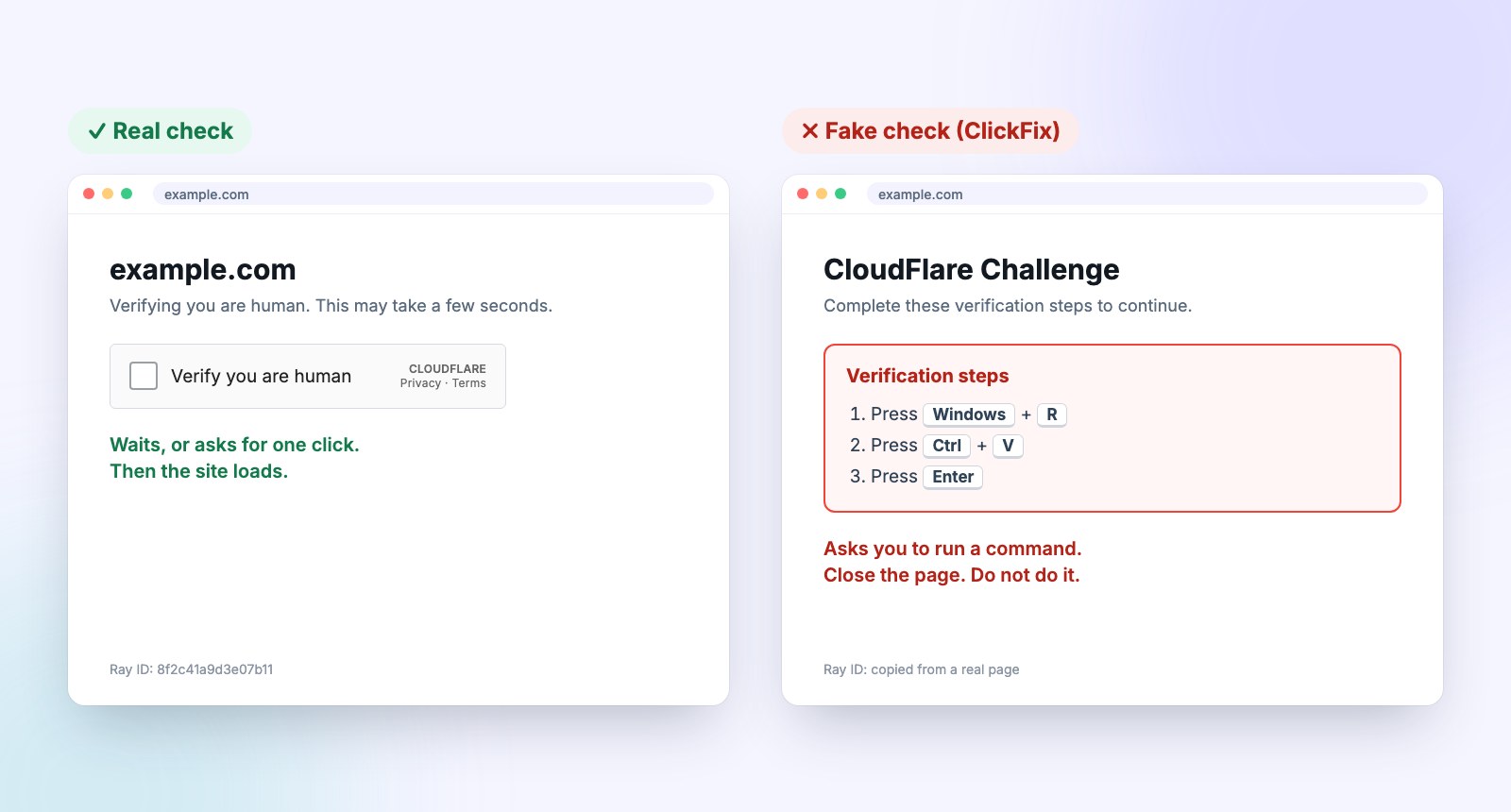
Task: Click 'Waits, or asks for one click.' text
Action: click(234, 445)
